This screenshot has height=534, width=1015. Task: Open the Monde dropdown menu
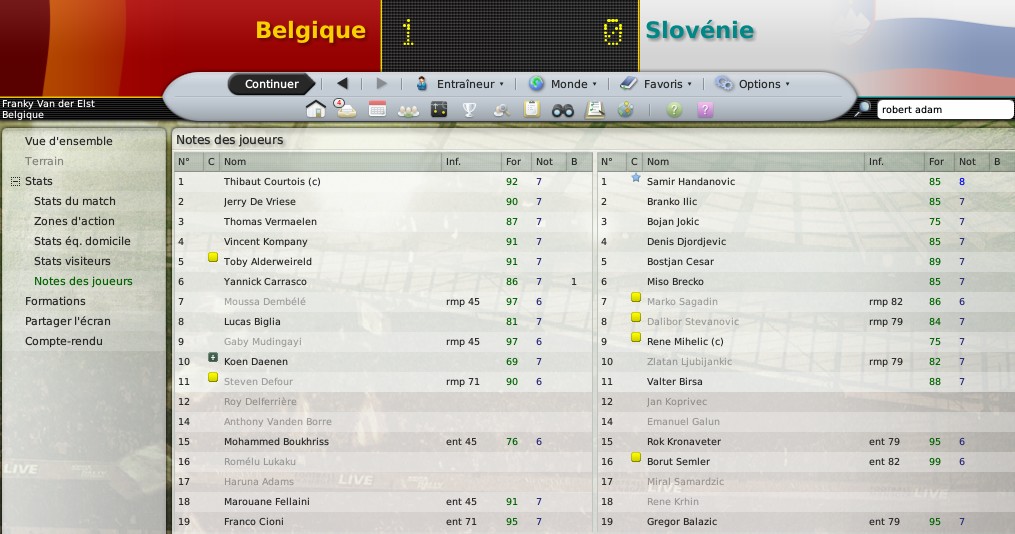(x=562, y=84)
